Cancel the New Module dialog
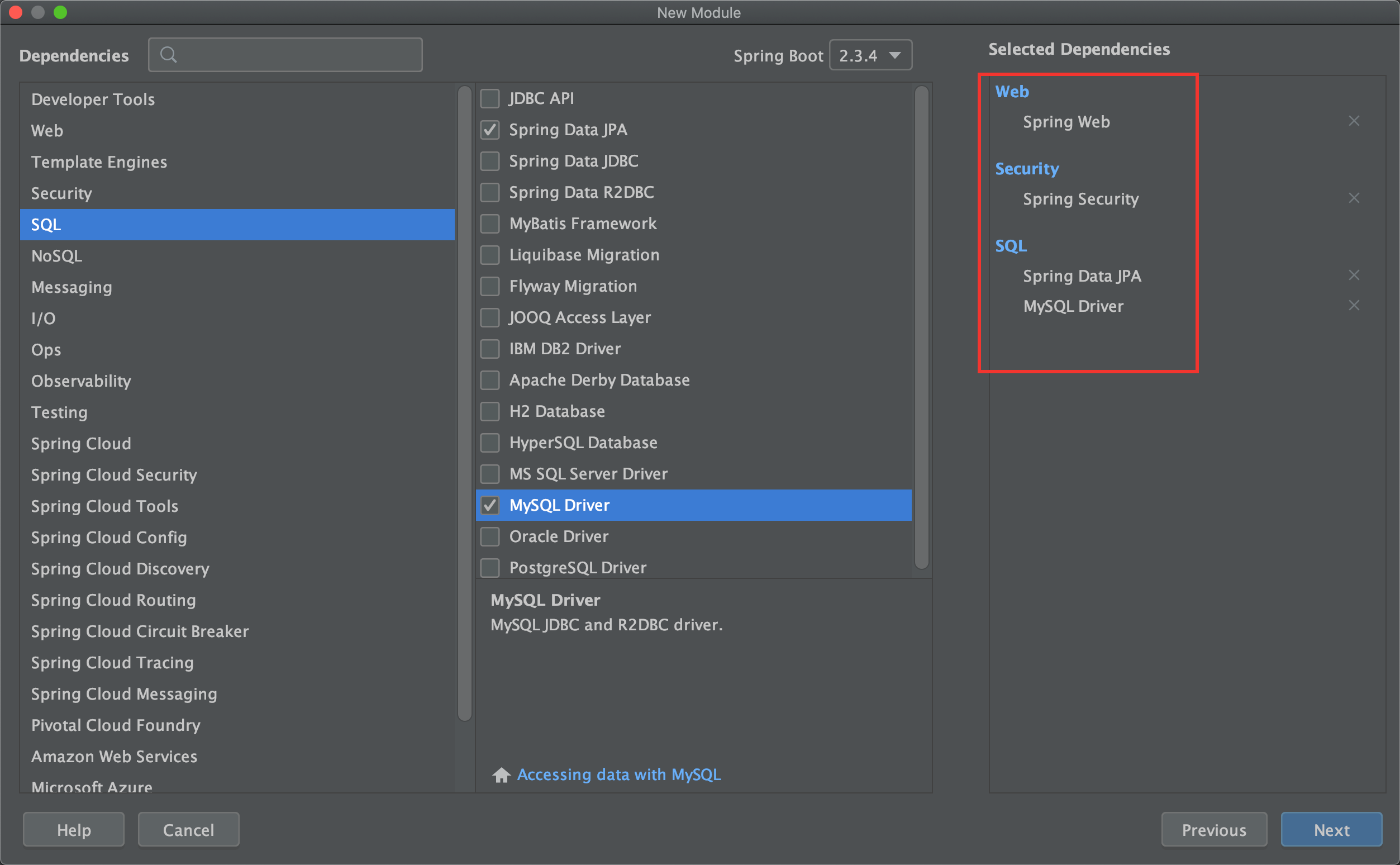The height and width of the screenshot is (865, 1400). (x=189, y=830)
